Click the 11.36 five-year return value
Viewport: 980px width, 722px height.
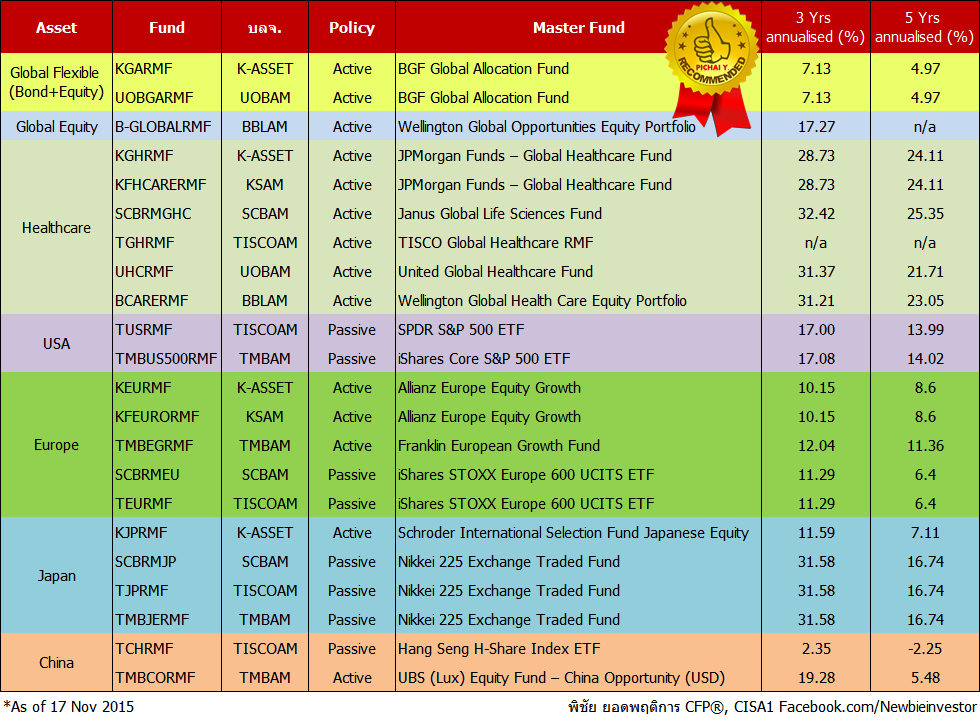(x=925, y=446)
